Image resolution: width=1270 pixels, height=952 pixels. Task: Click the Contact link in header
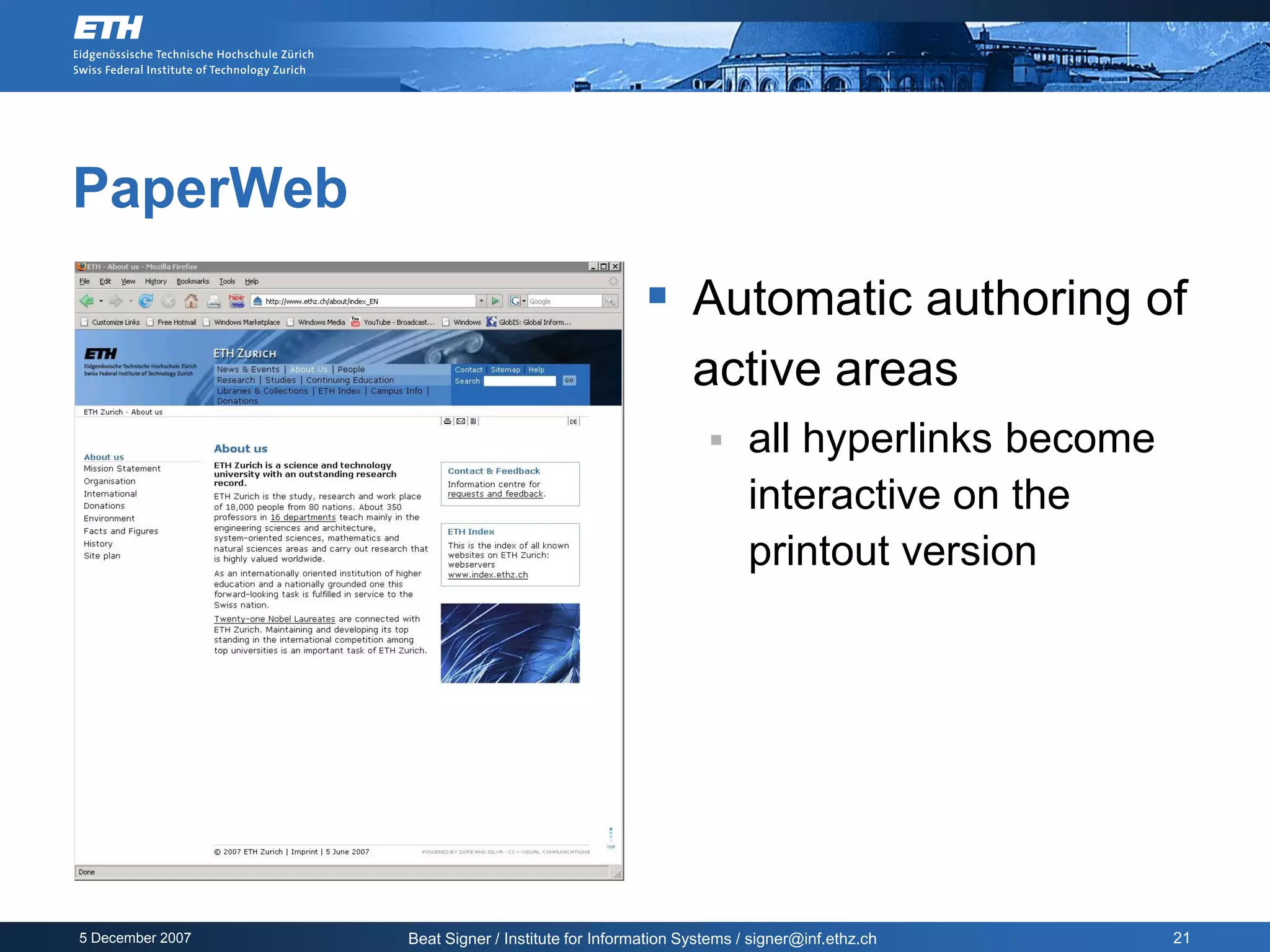pos(469,369)
